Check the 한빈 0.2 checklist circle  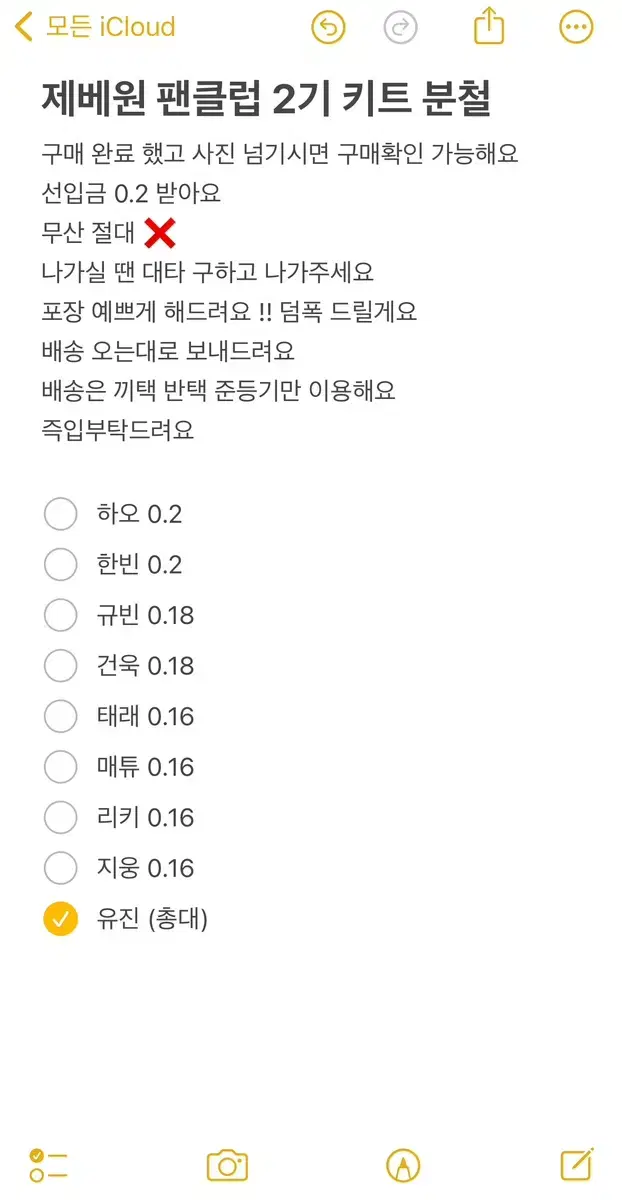pos(60,564)
